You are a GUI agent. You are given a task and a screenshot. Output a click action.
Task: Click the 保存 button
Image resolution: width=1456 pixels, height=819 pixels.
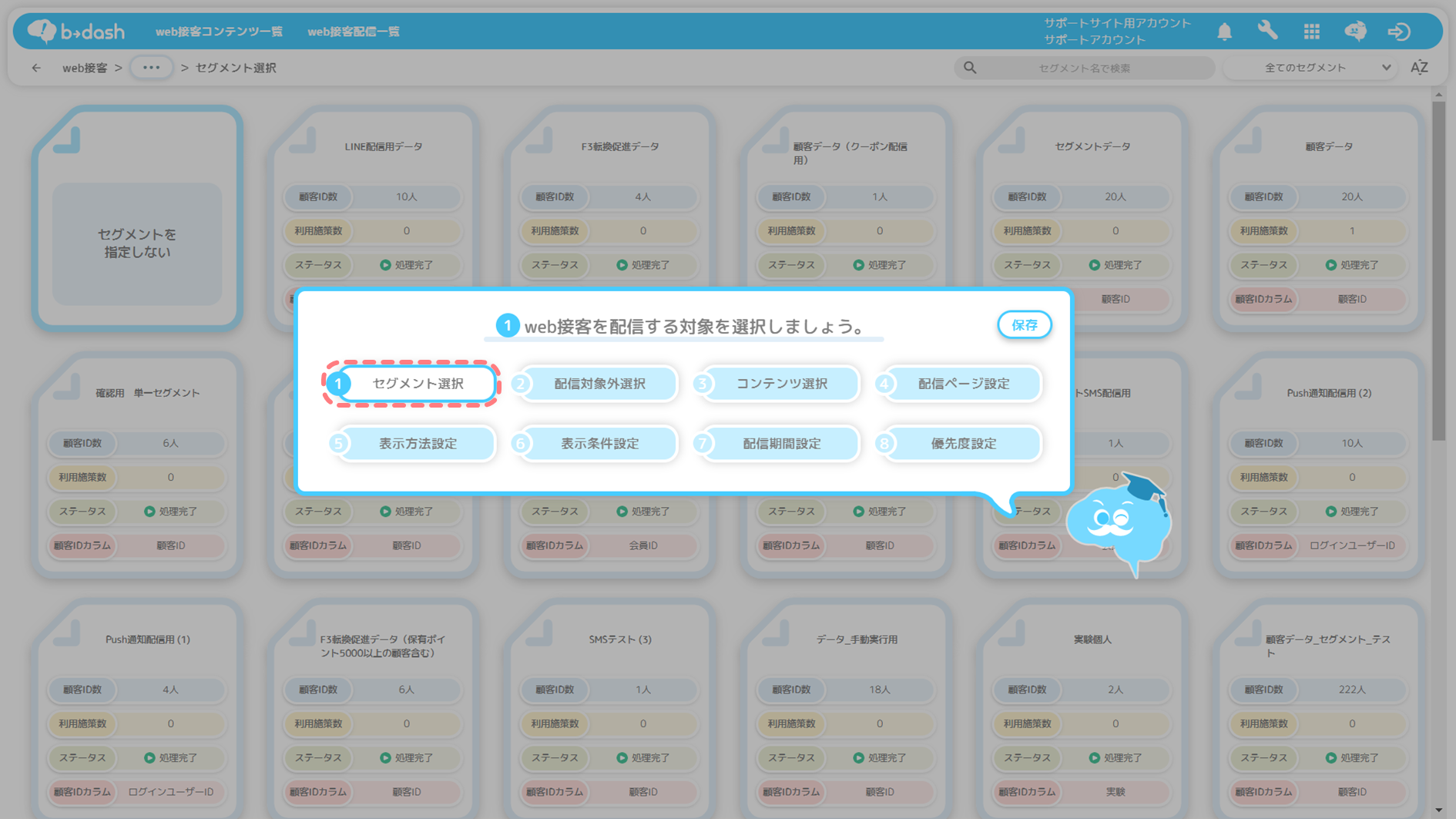click(x=1024, y=325)
